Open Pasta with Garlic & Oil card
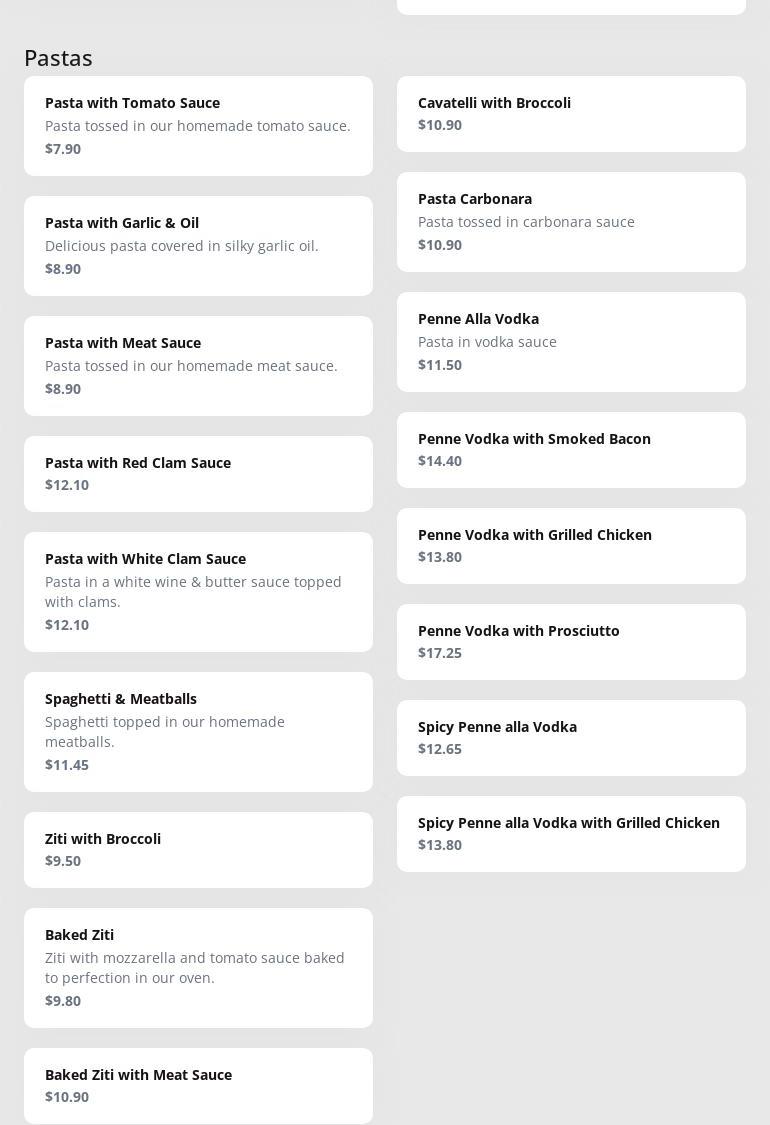Image resolution: width=770 pixels, height=1125 pixels. [x=198, y=246]
